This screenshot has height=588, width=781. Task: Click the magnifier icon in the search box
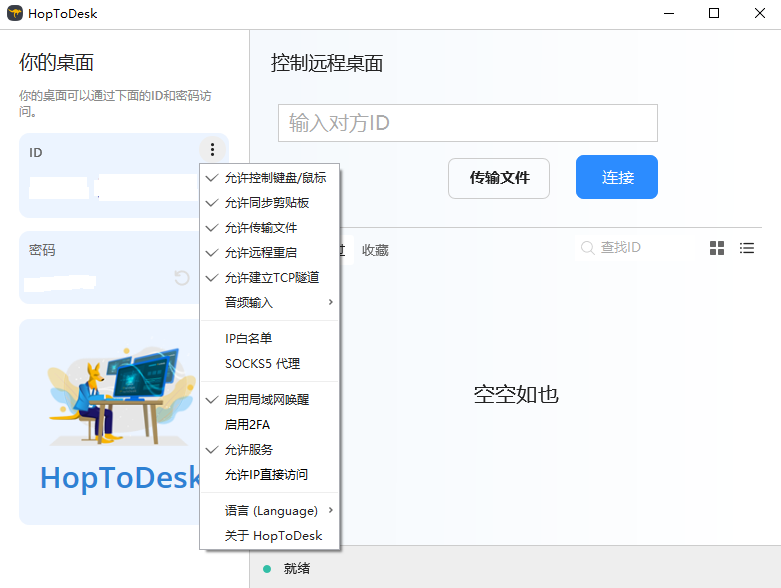[x=588, y=248]
